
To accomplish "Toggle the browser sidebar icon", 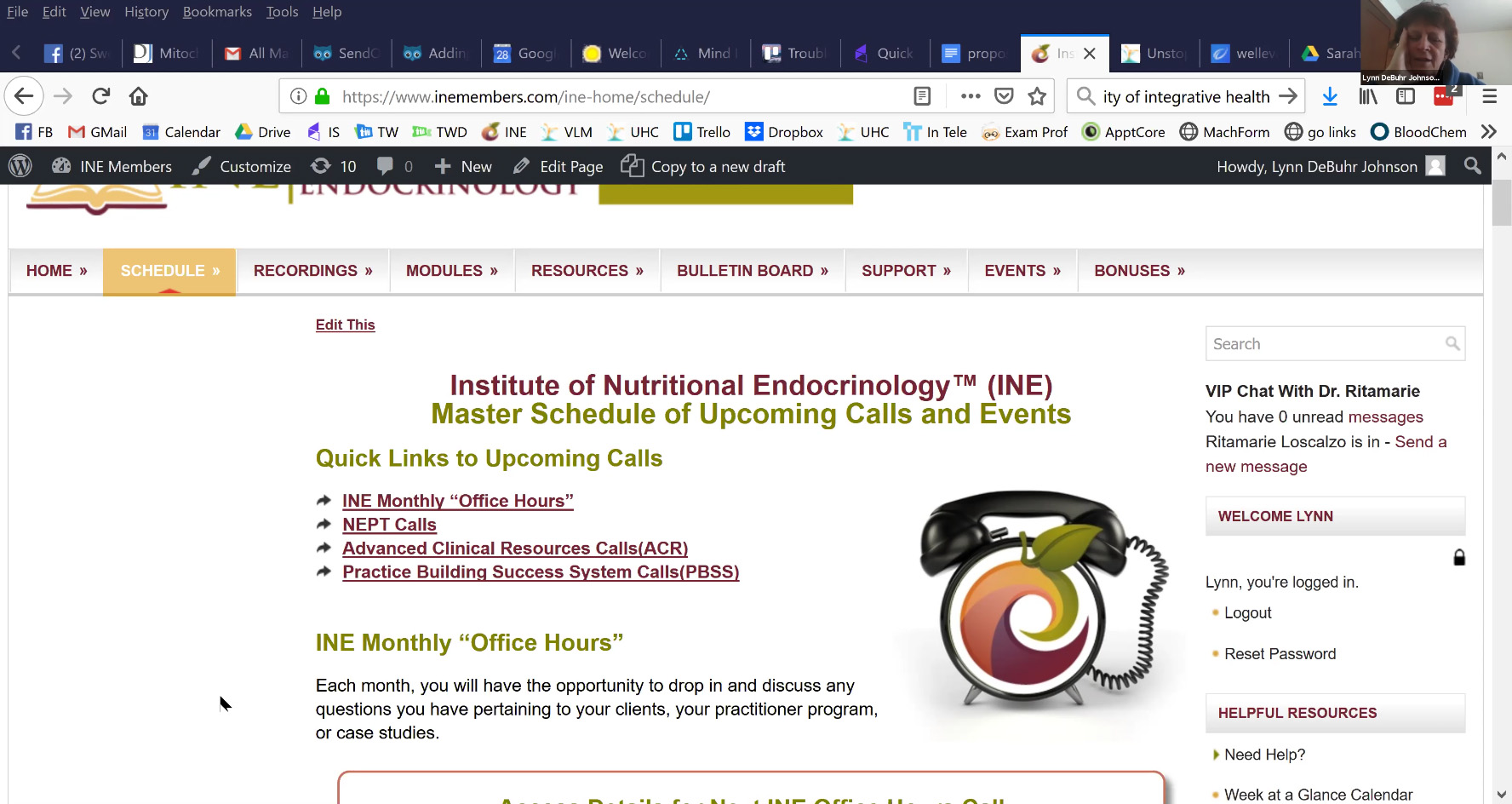I will click(1406, 96).
